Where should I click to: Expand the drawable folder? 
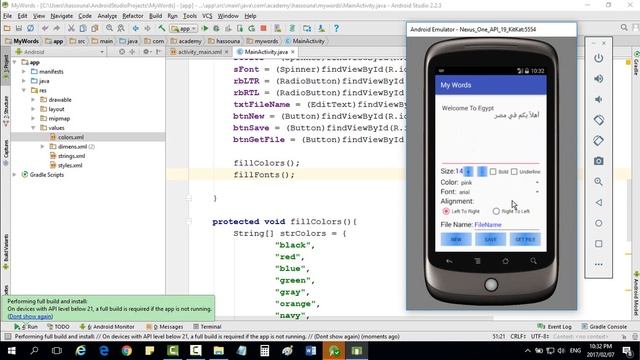click(33, 100)
